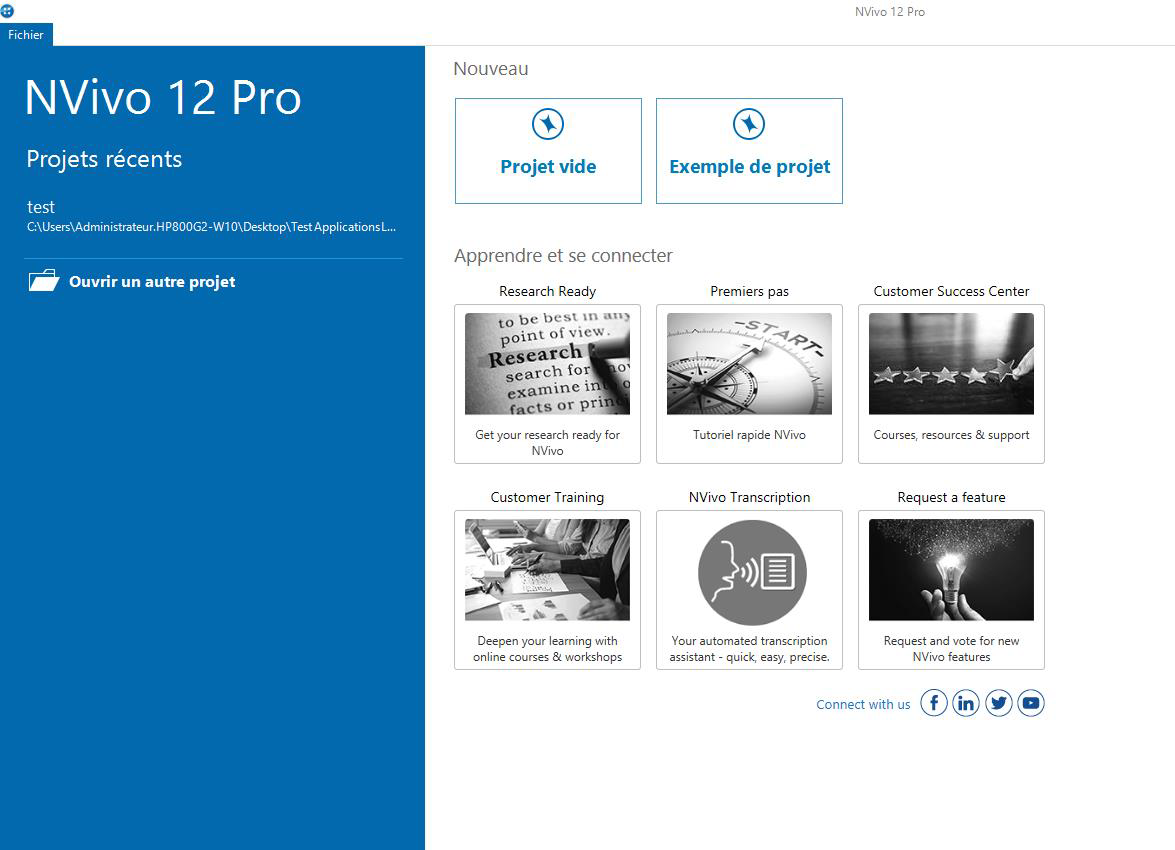Open the Exemple de projet tile
Viewport: 1175px width, 850px height.
click(x=749, y=166)
